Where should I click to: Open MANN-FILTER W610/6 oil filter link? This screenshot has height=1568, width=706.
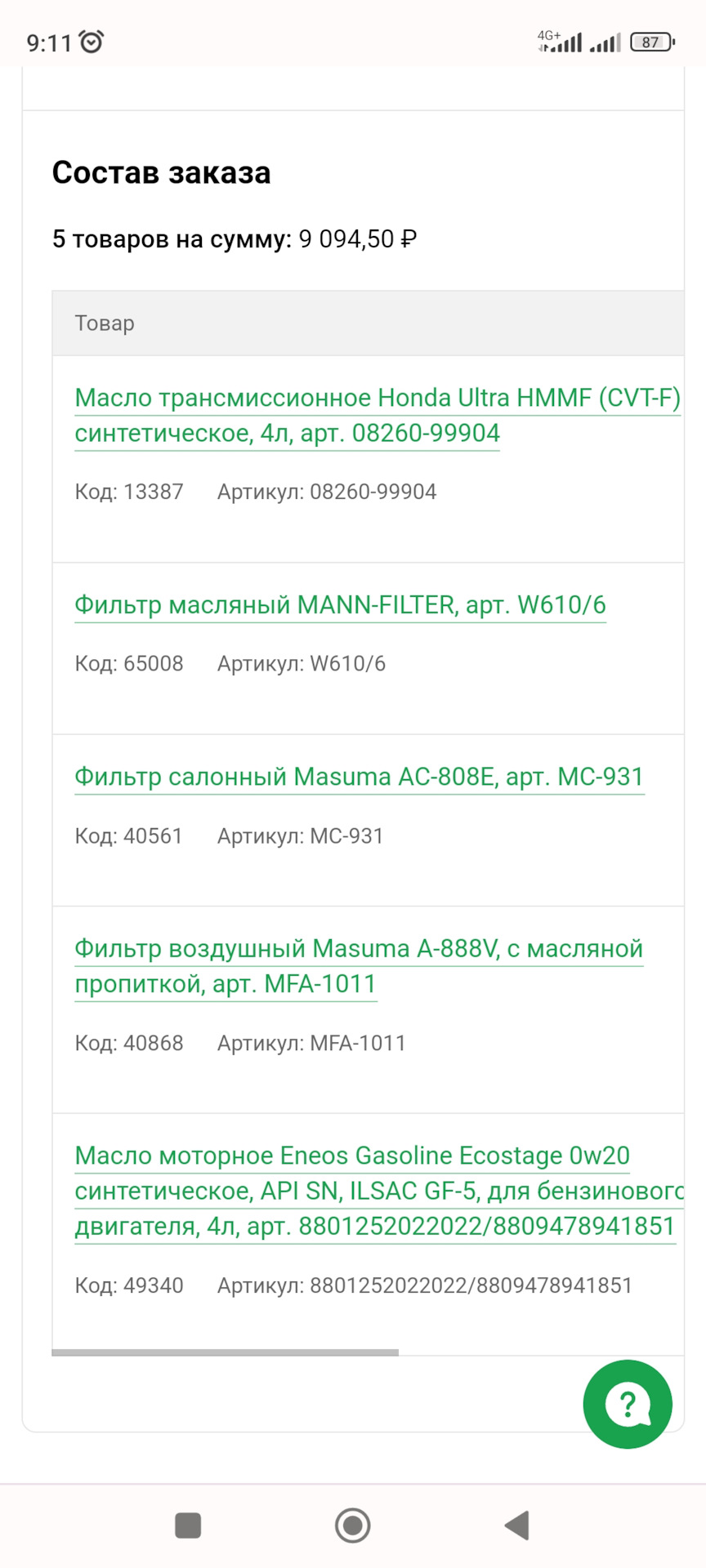[340, 605]
